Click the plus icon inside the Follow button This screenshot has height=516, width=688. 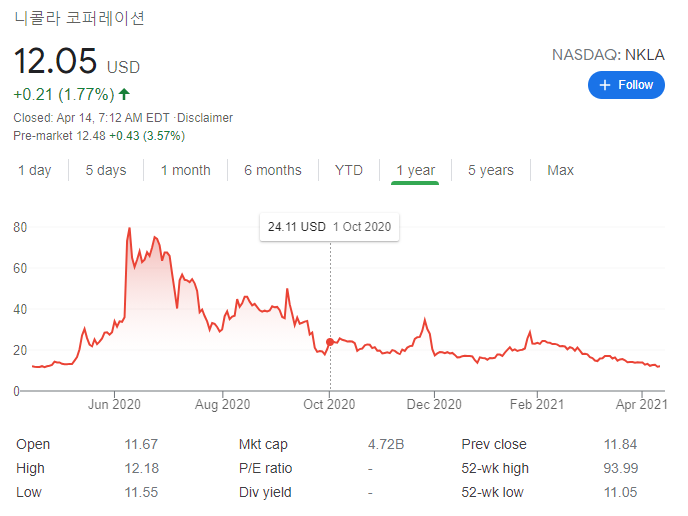(605, 85)
